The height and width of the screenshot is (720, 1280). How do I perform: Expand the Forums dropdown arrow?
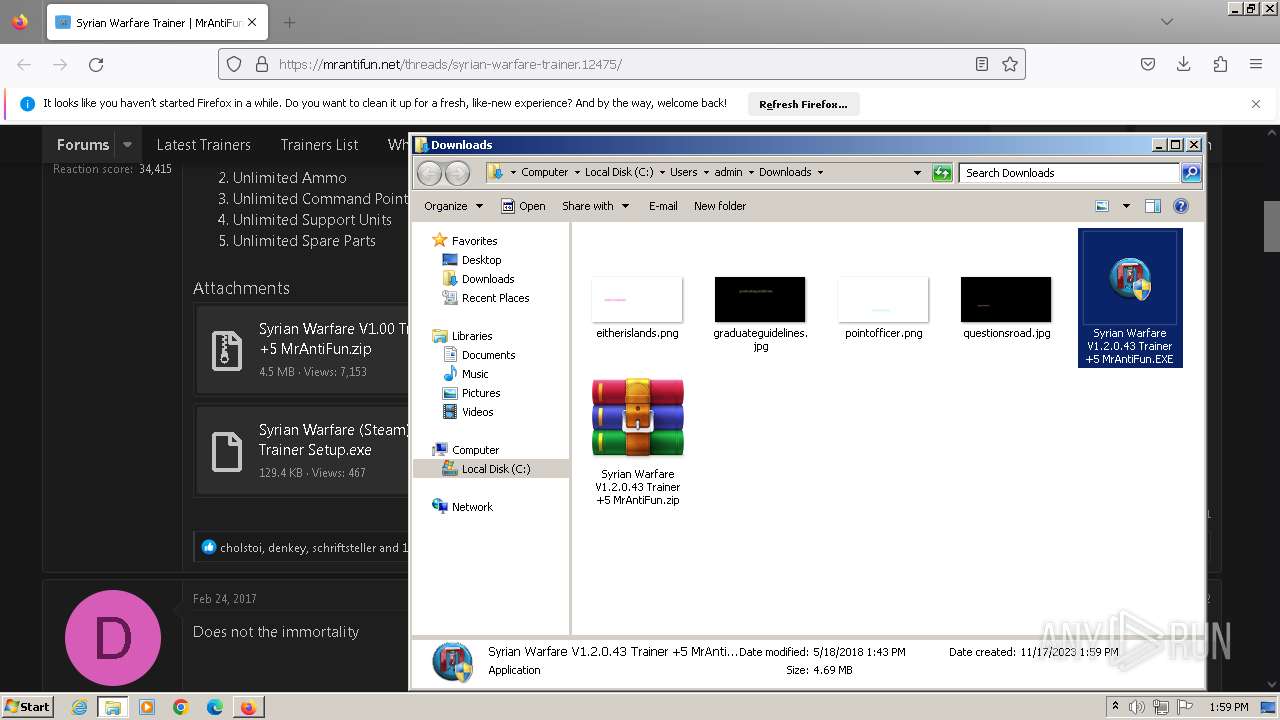coord(127,144)
